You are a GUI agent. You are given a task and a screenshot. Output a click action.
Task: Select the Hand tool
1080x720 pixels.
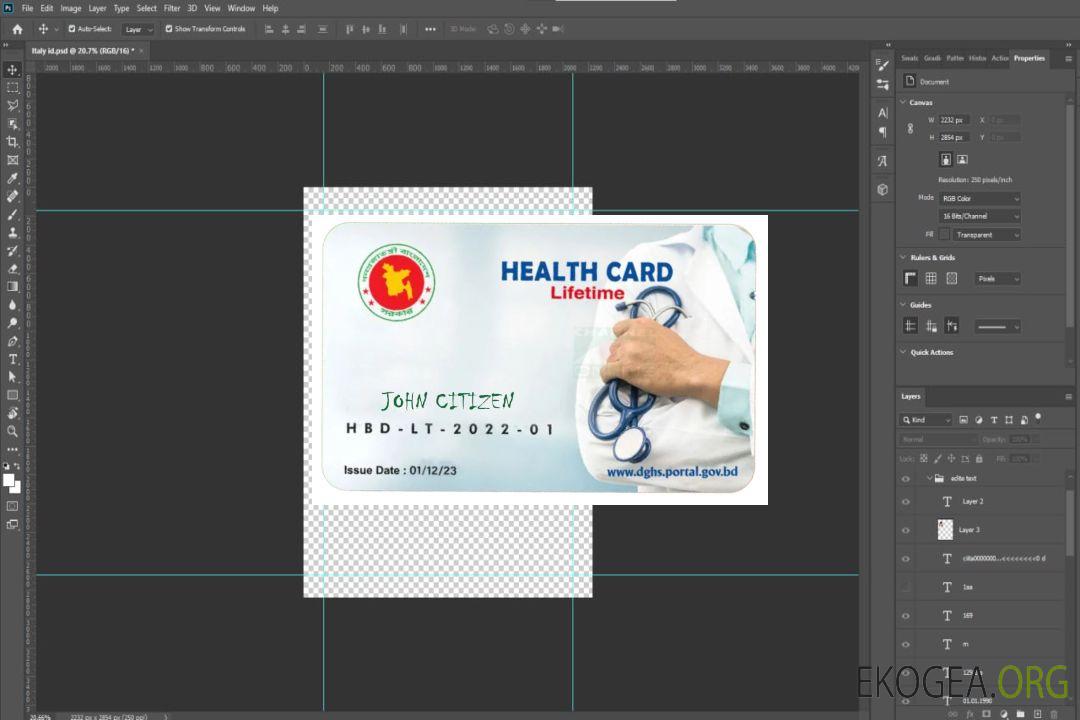pos(12,413)
